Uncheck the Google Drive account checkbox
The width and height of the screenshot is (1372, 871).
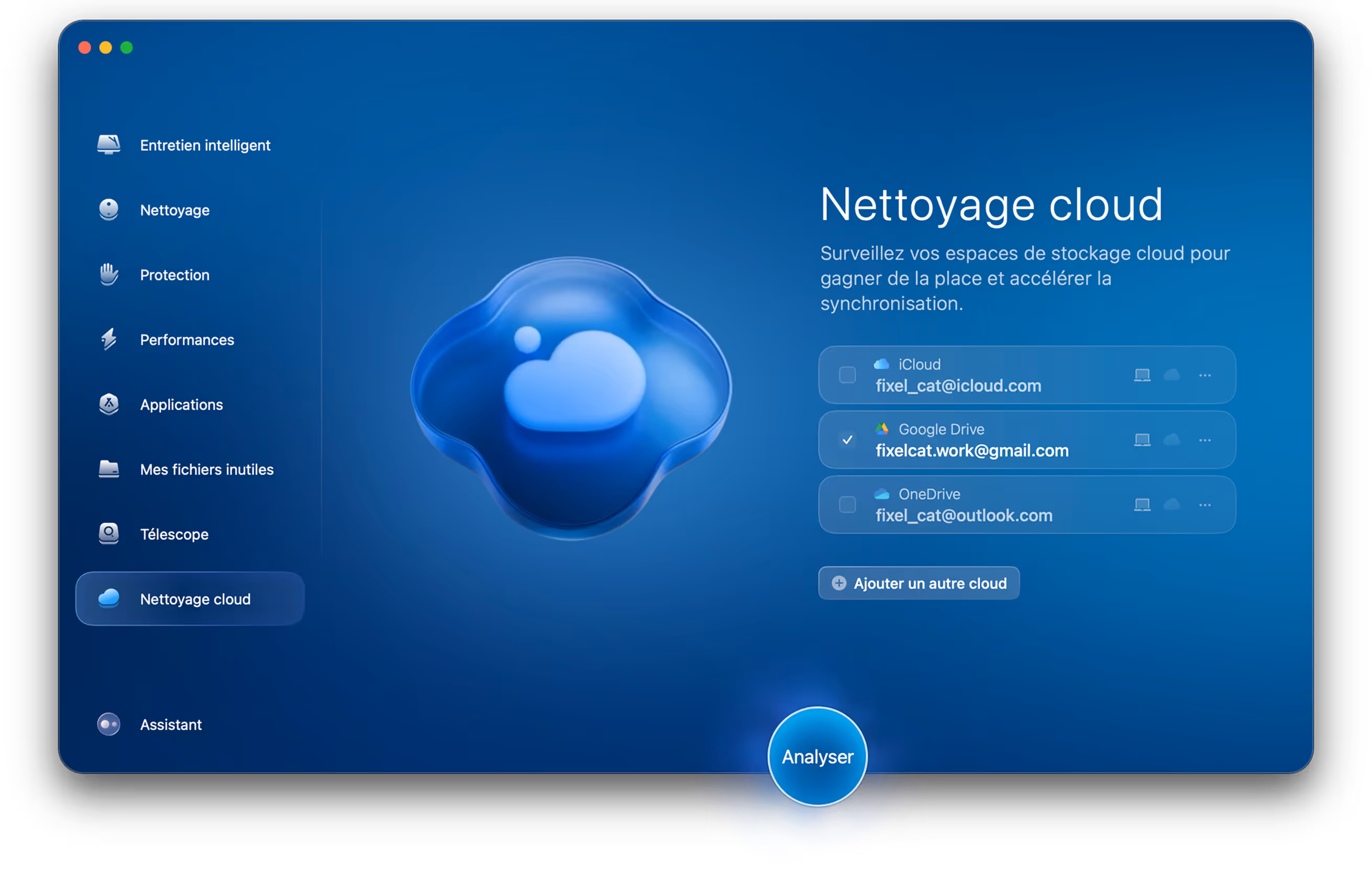(847, 440)
